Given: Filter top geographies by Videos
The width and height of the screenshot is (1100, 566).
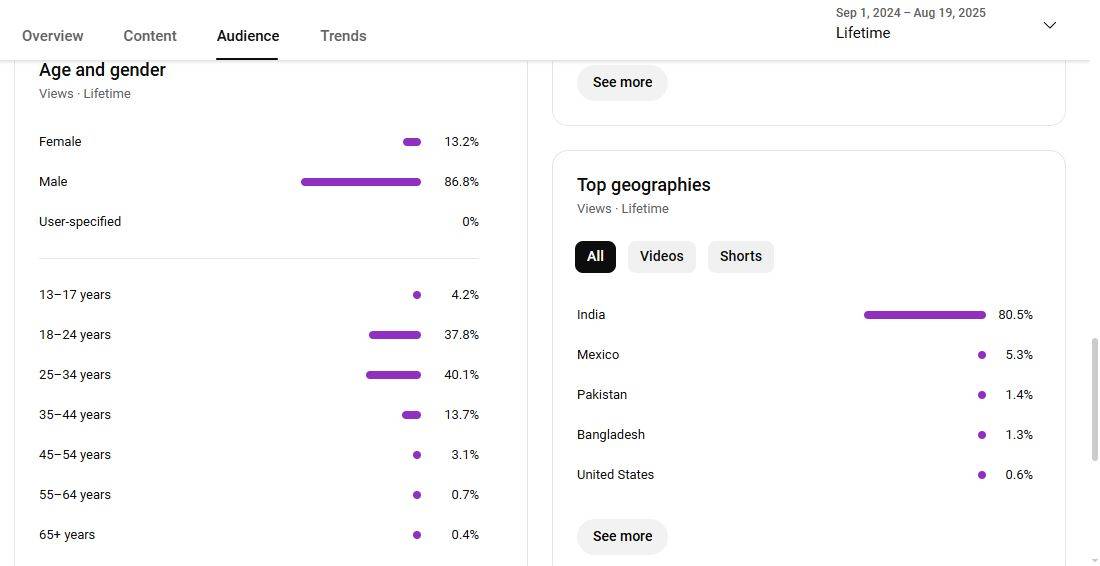Looking at the screenshot, I should (x=661, y=256).
